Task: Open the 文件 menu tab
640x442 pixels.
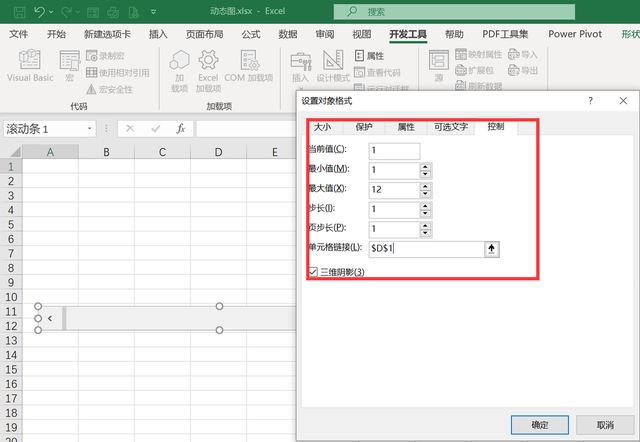Action: point(19,34)
